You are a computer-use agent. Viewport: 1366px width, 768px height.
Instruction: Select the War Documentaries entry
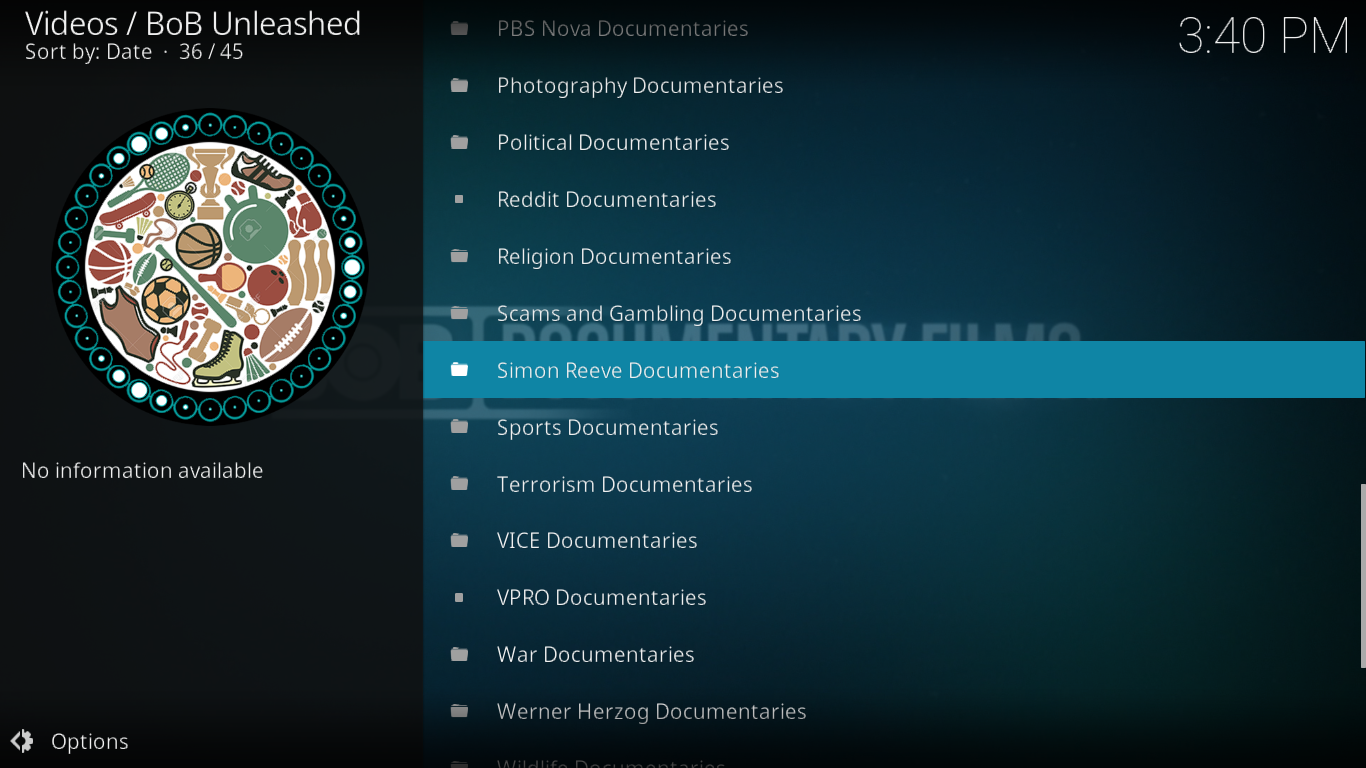595,655
